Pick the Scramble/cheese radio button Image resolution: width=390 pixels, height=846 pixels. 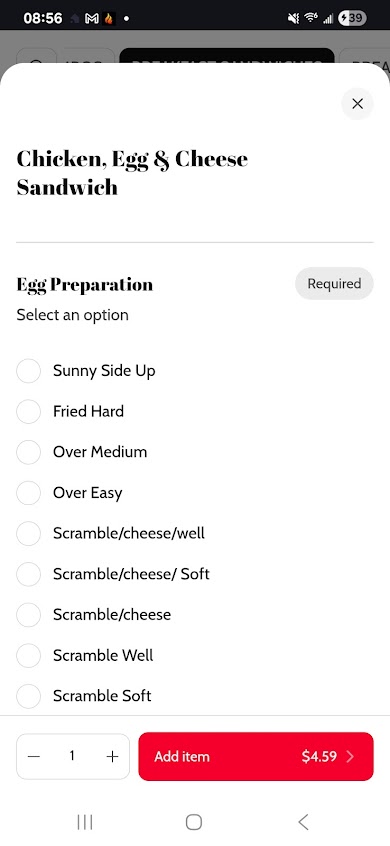point(29,614)
